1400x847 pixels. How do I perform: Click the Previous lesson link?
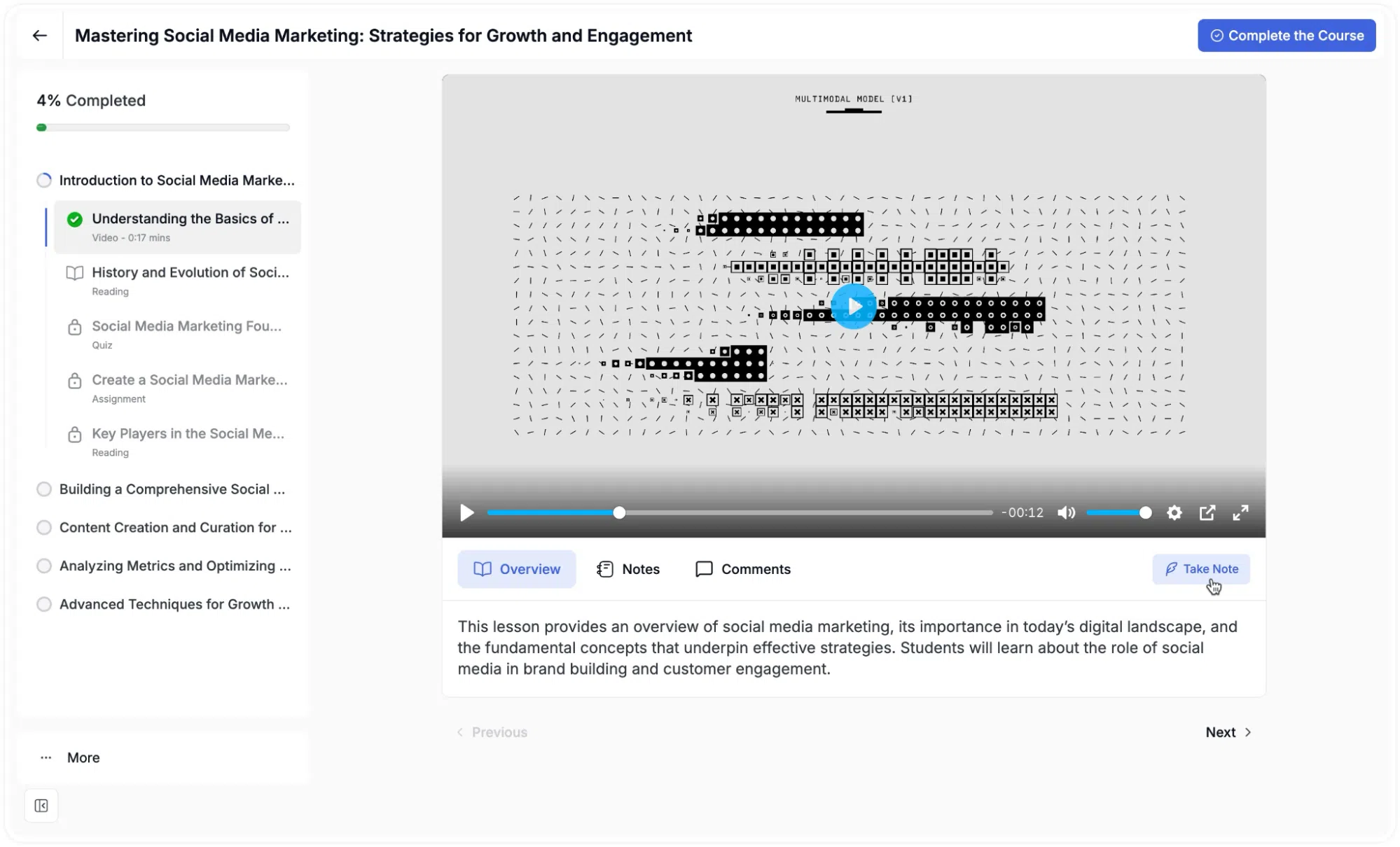click(x=492, y=731)
